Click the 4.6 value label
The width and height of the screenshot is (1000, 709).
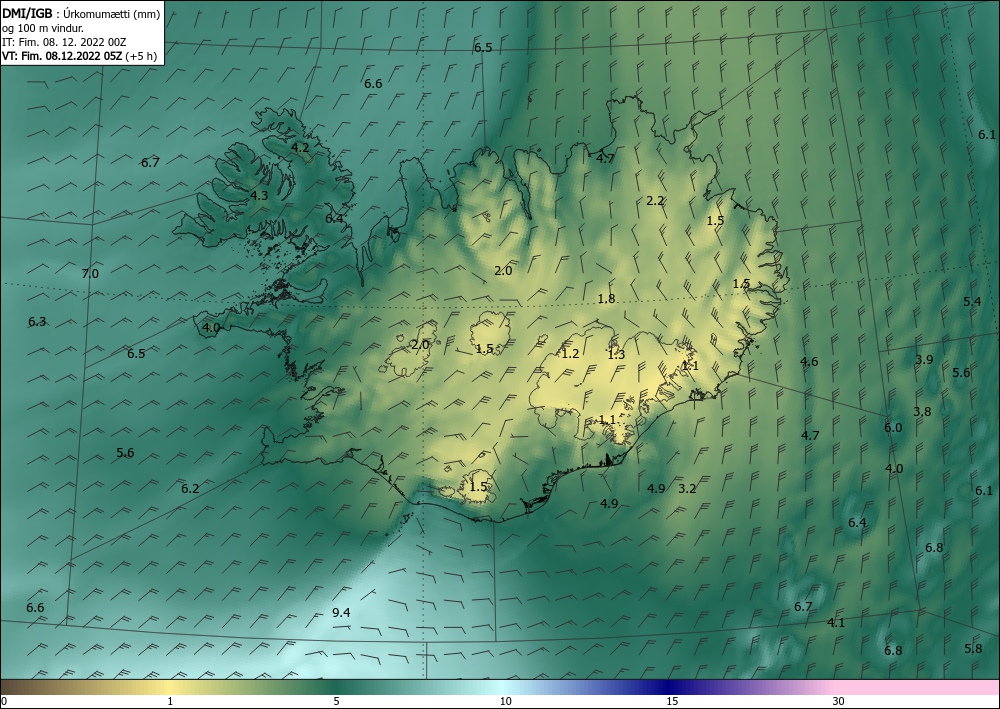tap(809, 362)
